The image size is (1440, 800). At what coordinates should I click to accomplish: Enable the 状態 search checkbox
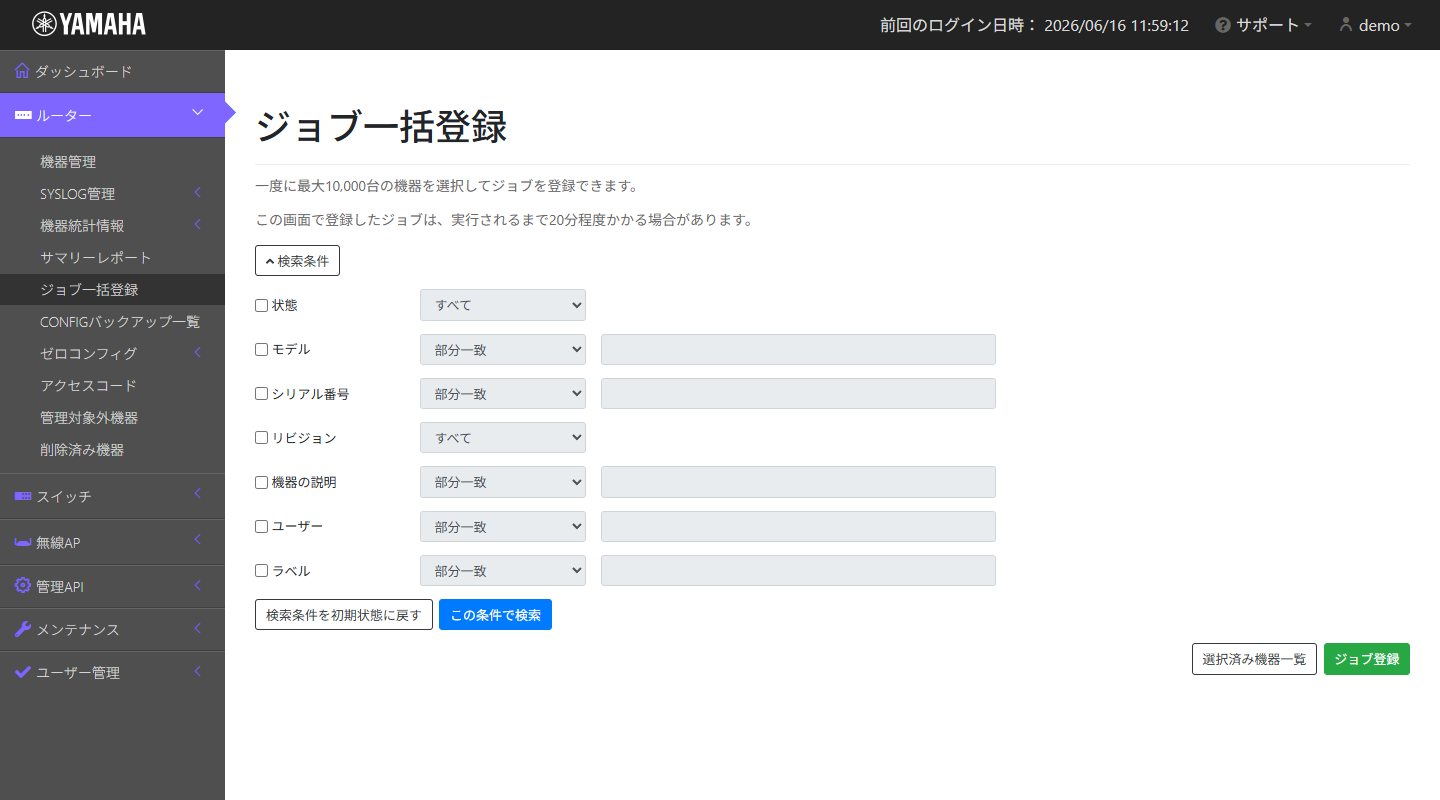tap(262, 305)
